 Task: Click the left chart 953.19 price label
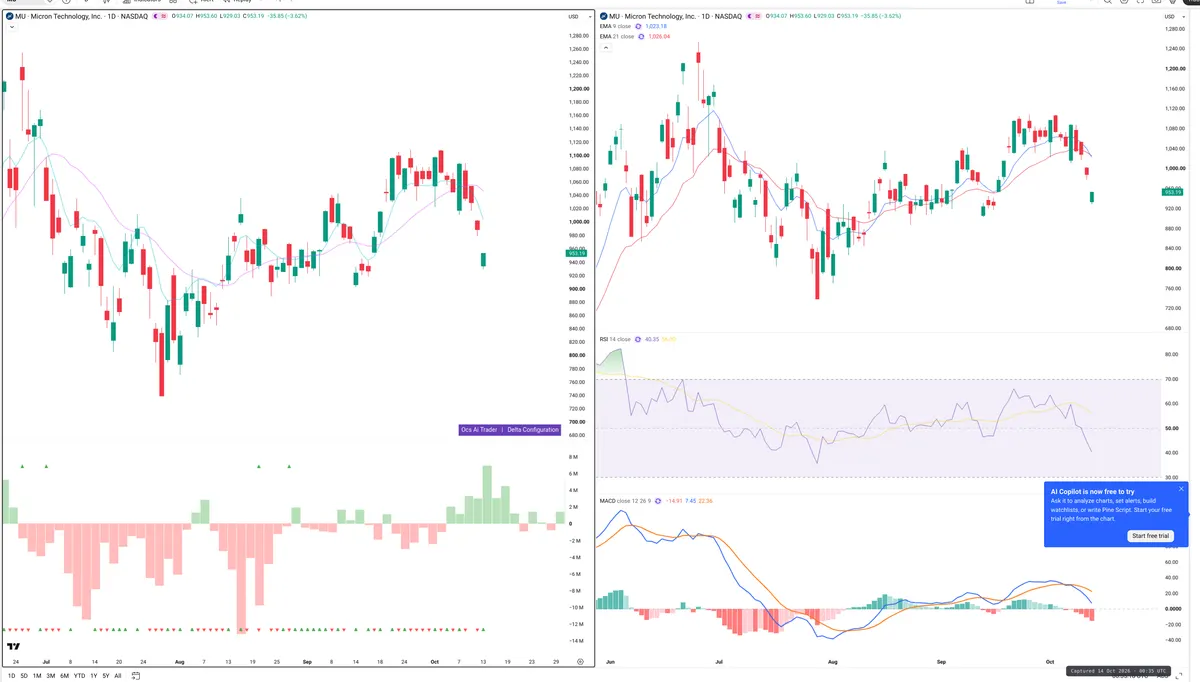click(576, 253)
